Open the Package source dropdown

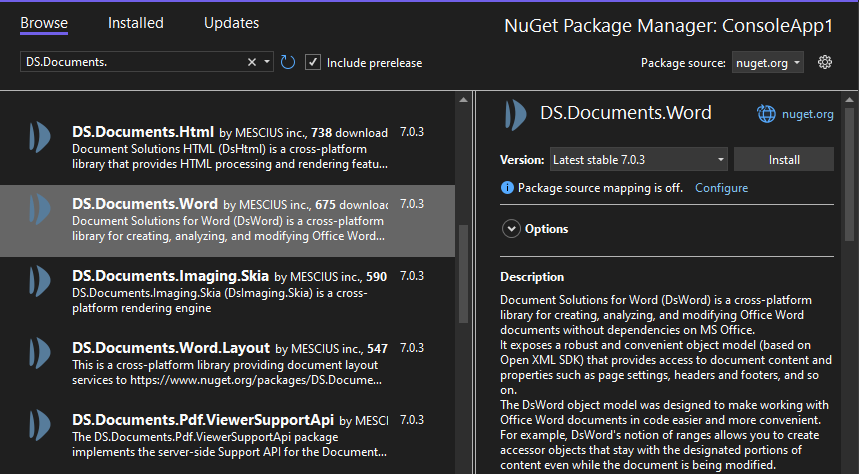point(768,62)
